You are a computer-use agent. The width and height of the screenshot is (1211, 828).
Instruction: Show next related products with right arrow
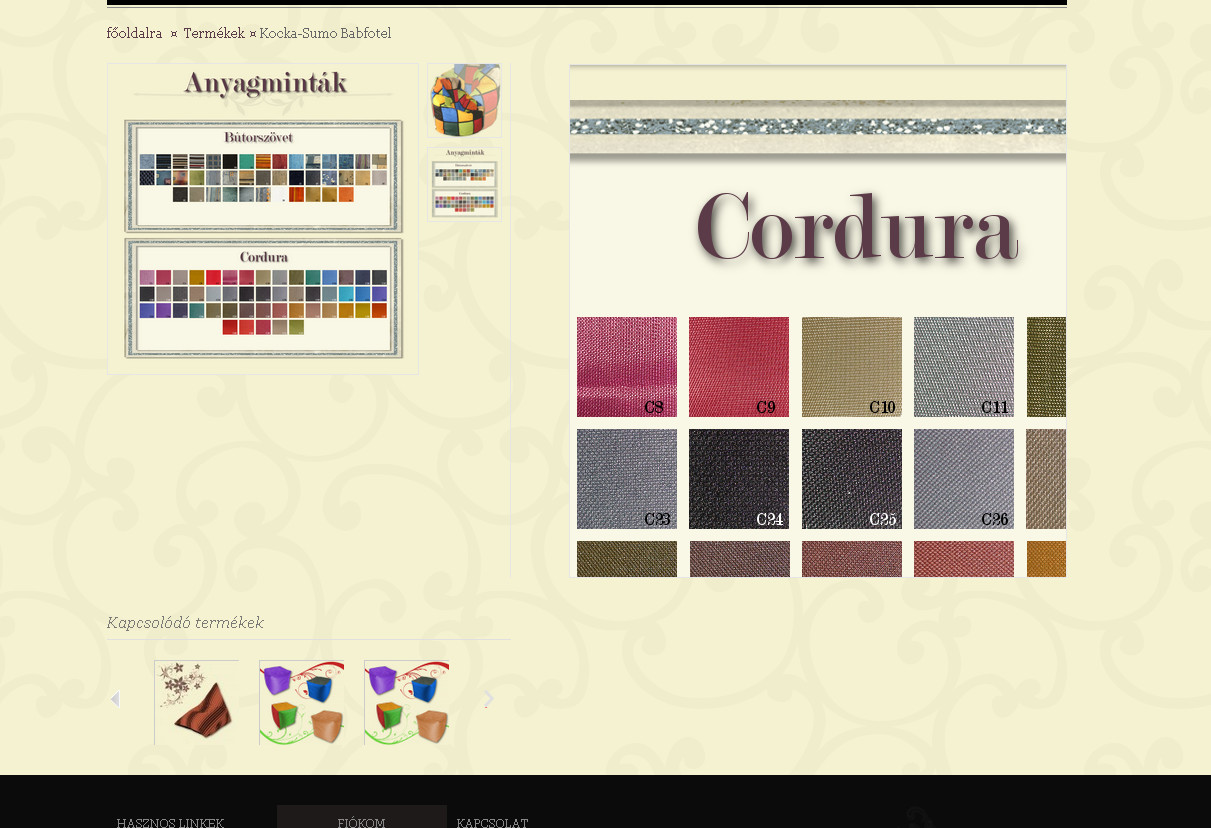pyautogui.click(x=489, y=699)
